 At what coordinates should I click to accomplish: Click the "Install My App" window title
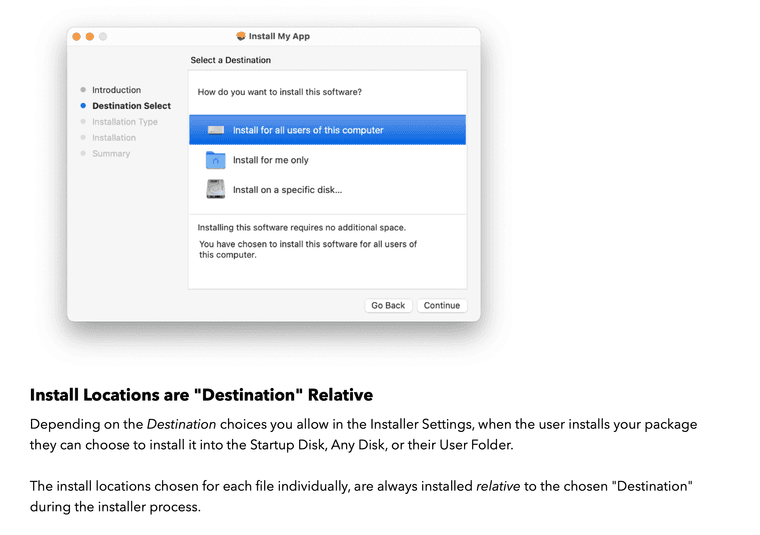tap(279, 36)
